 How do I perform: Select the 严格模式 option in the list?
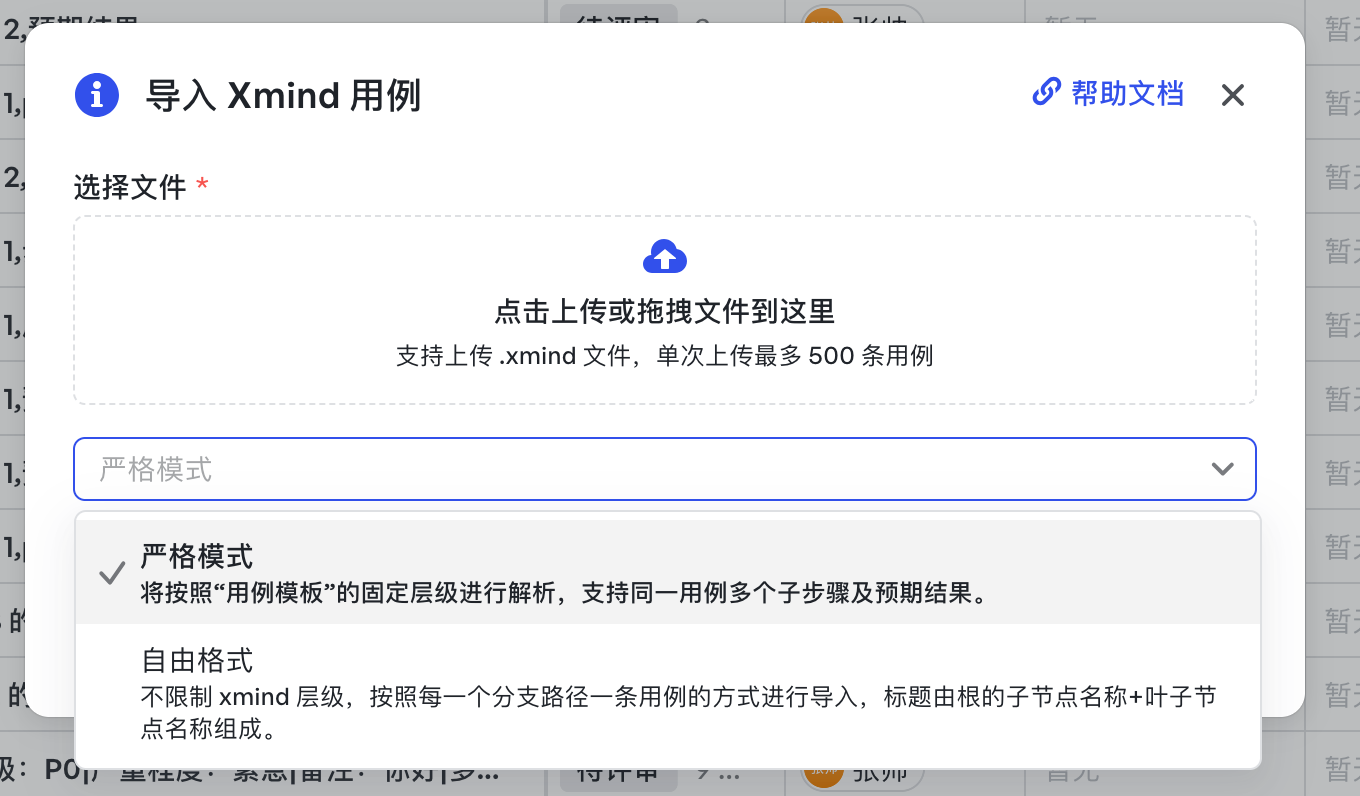coord(668,572)
